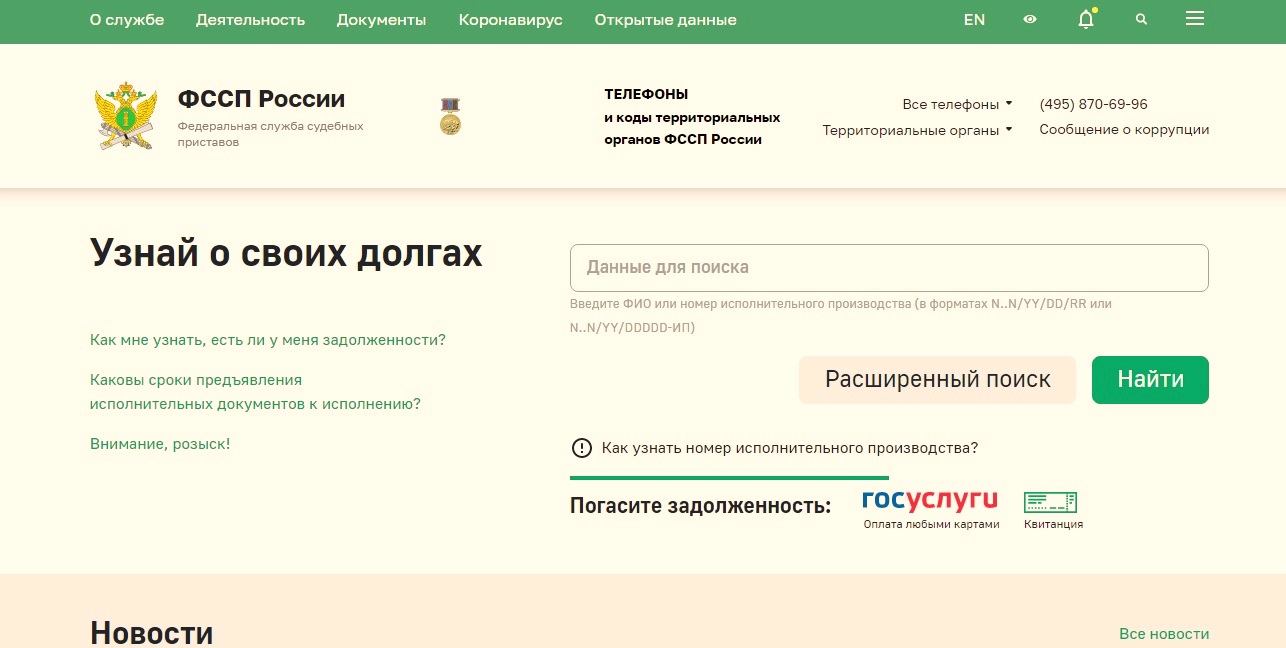1286x648 pixels.
Task: Open the Деятельность menu
Action: 250,19
